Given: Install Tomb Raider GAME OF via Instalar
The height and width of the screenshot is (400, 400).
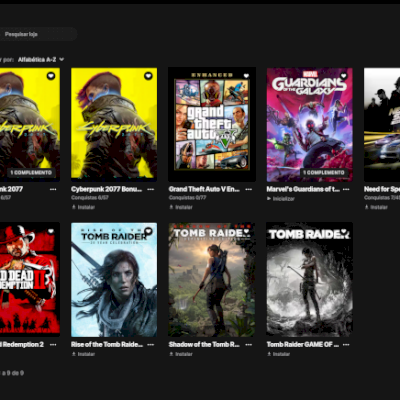Looking at the screenshot, I should (279, 354).
